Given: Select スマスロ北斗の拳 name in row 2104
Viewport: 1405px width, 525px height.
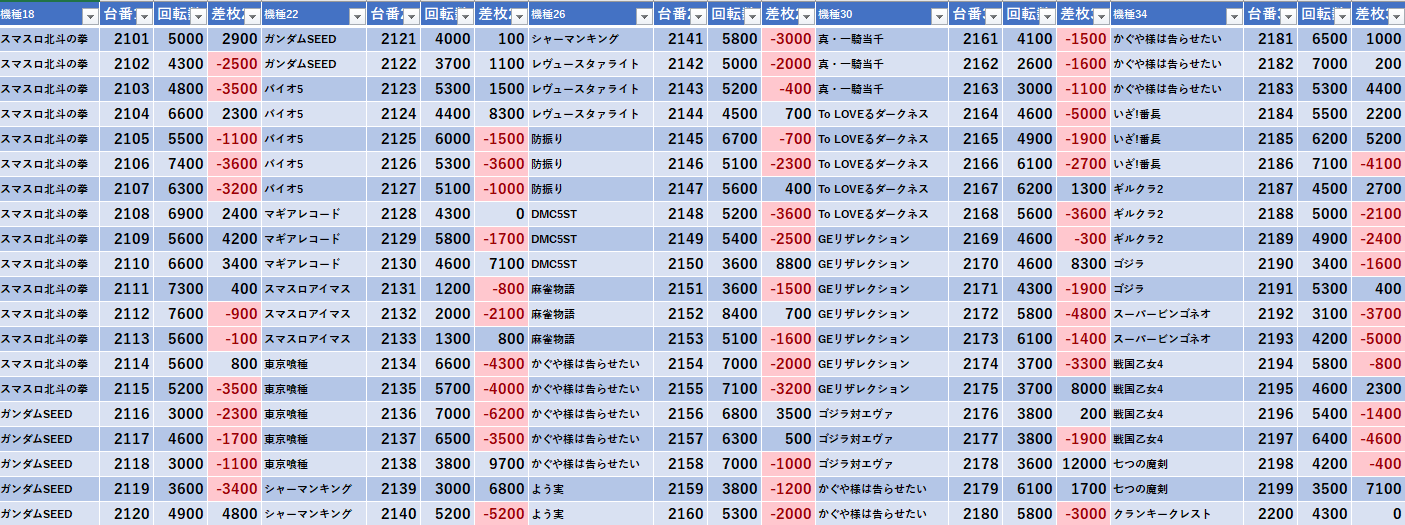Looking at the screenshot, I should click(x=44, y=114).
